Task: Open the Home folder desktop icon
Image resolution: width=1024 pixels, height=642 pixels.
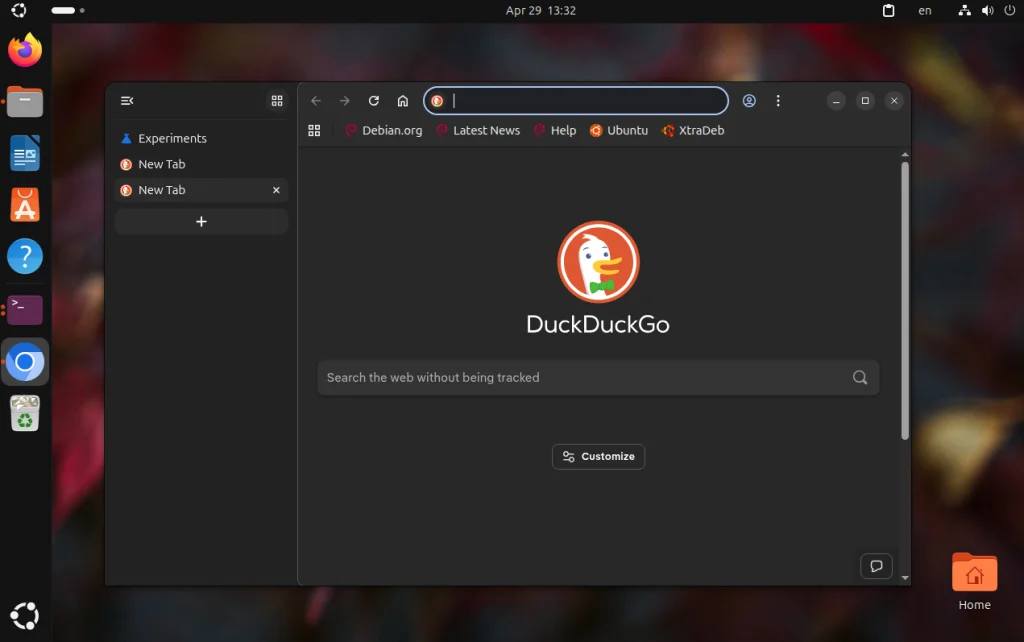Action: (x=974, y=581)
